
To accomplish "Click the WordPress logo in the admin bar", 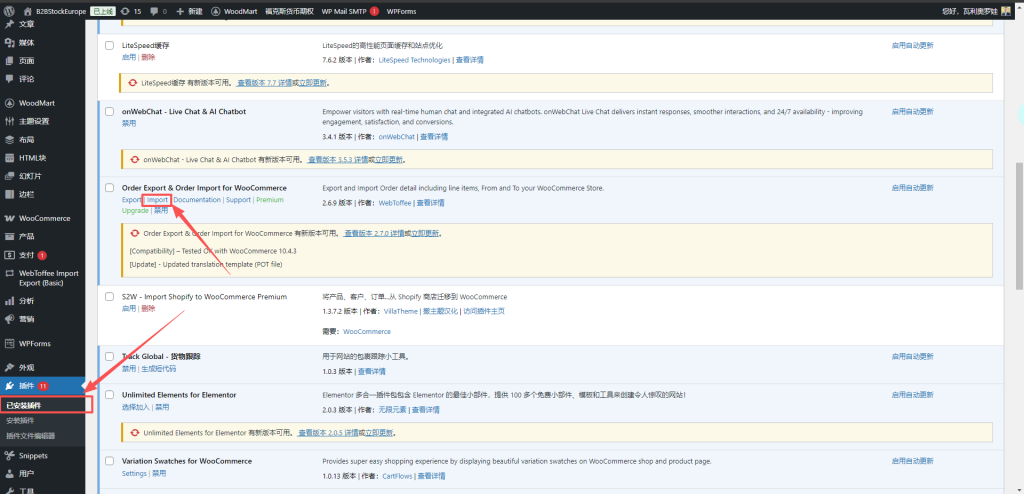I will [x=9, y=11].
